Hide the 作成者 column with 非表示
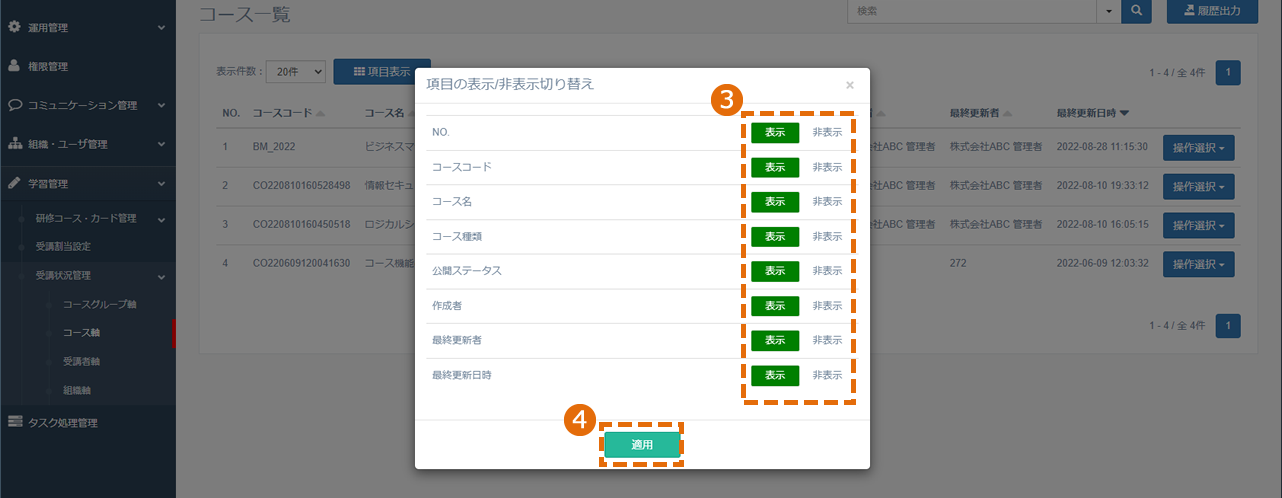The width and height of the screenshot is (1282, 498). point(827,306)
